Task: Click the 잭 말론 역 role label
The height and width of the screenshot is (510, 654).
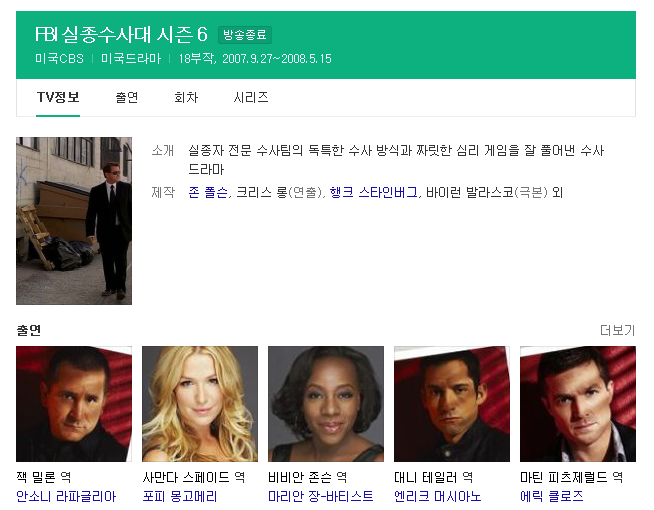Action: (x=44, y=477)
